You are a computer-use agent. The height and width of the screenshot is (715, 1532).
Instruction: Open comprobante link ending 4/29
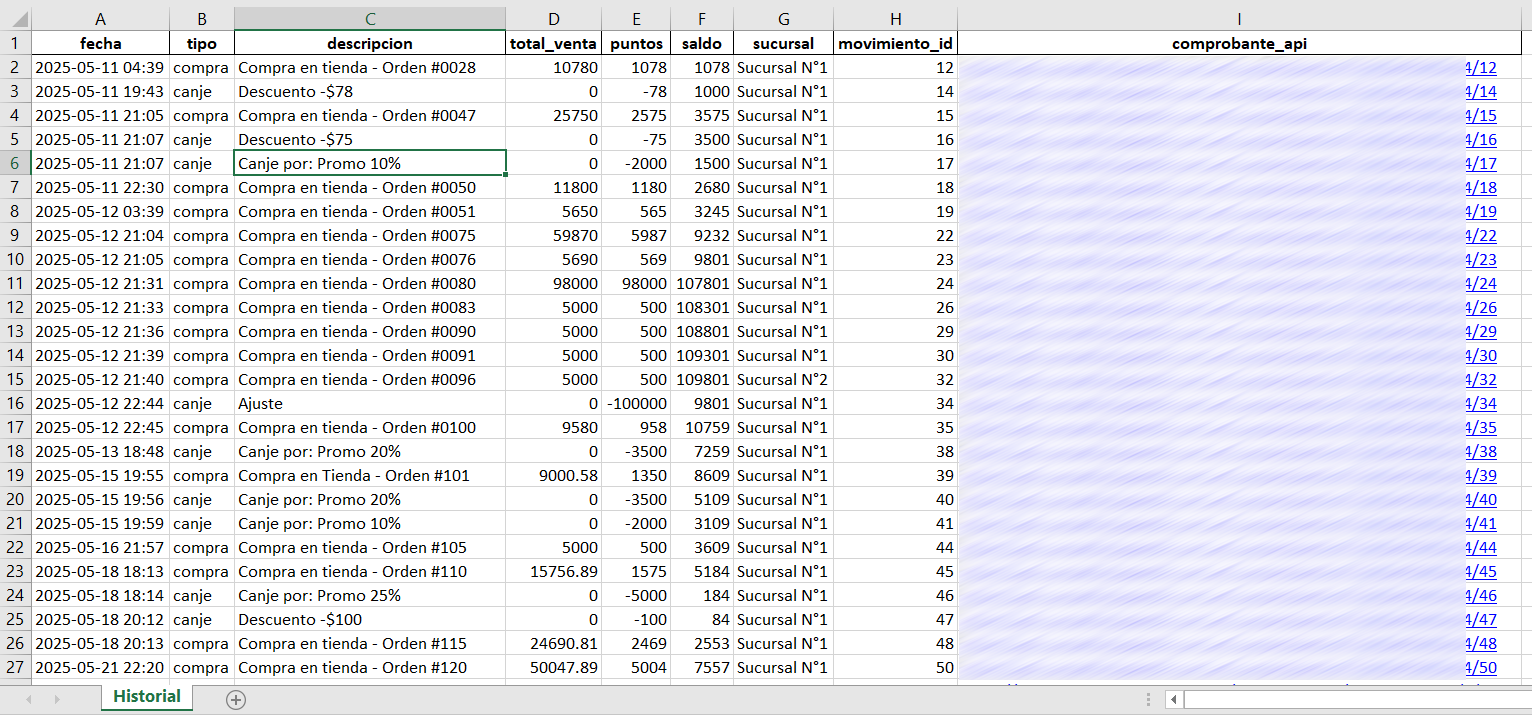1480,332
